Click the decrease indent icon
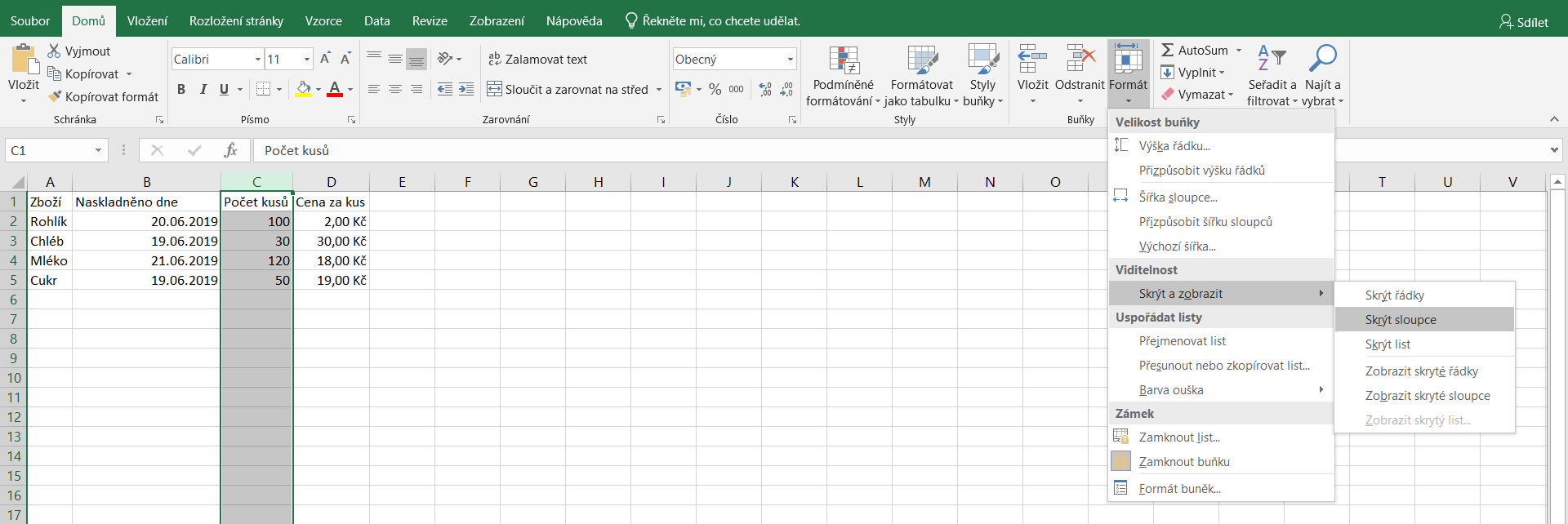This screenshot has height=524, width=1568. tap(444, 89)
